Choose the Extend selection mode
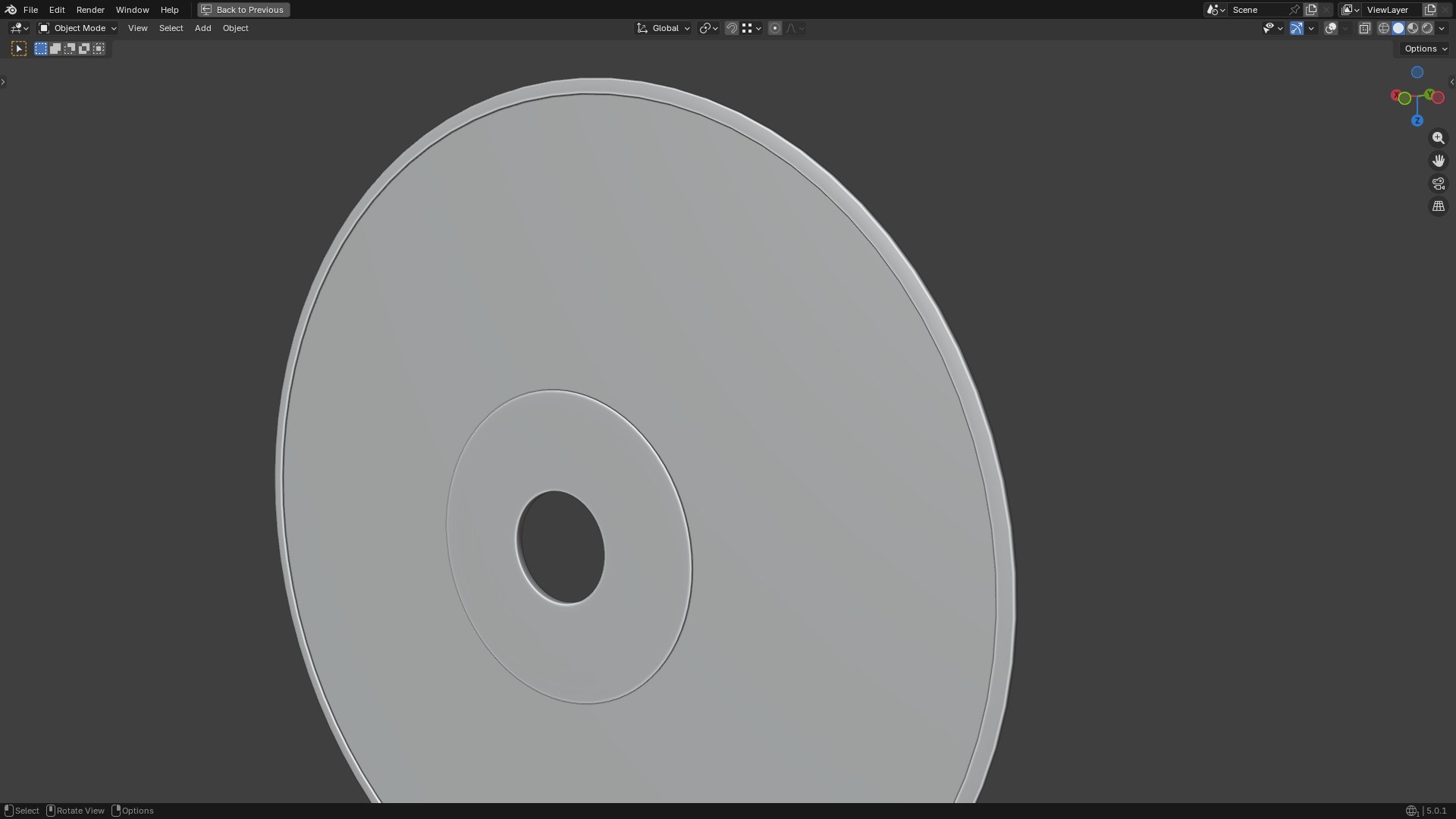 [x=55, y=49]
